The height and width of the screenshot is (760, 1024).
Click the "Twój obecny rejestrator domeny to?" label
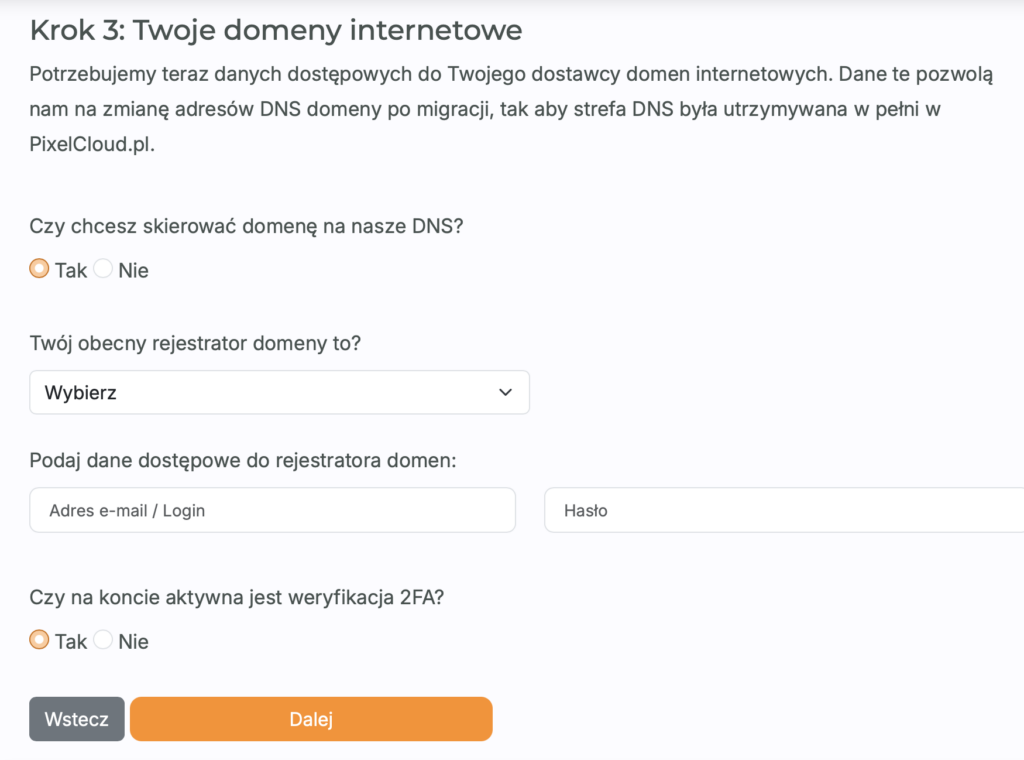pos(196,344)
